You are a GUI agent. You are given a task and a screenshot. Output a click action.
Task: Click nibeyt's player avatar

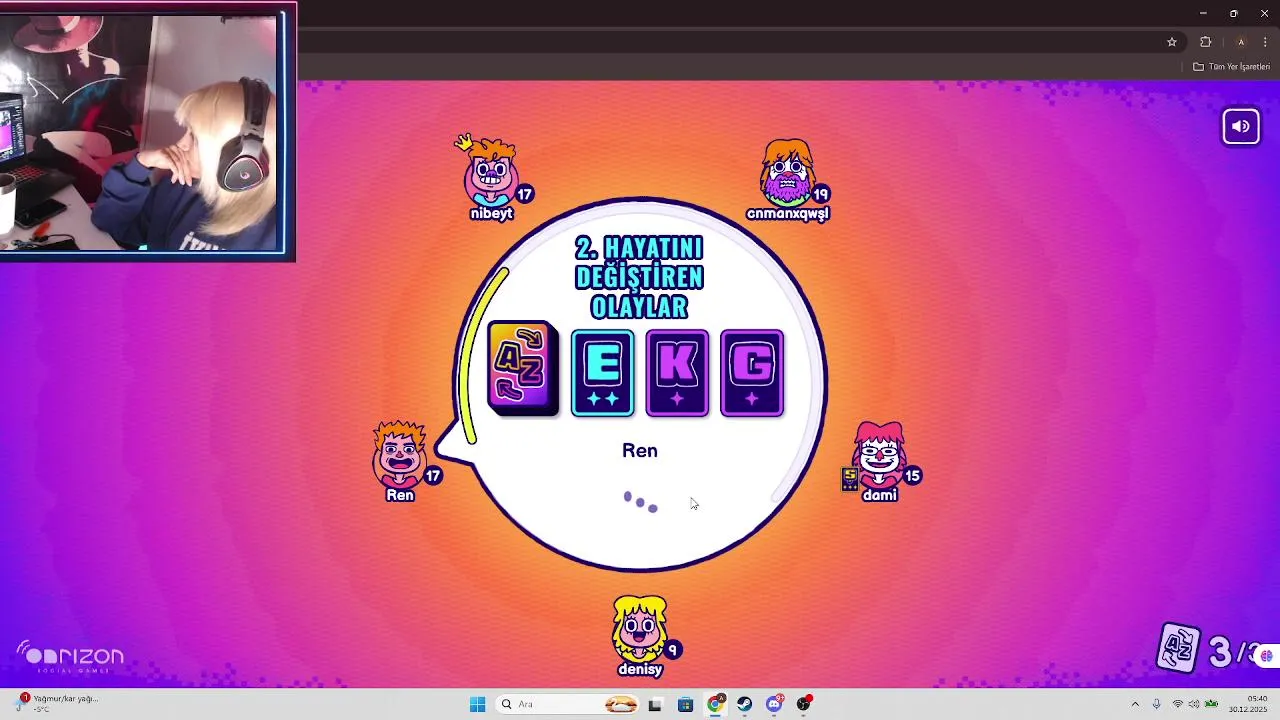coord(490,173)
